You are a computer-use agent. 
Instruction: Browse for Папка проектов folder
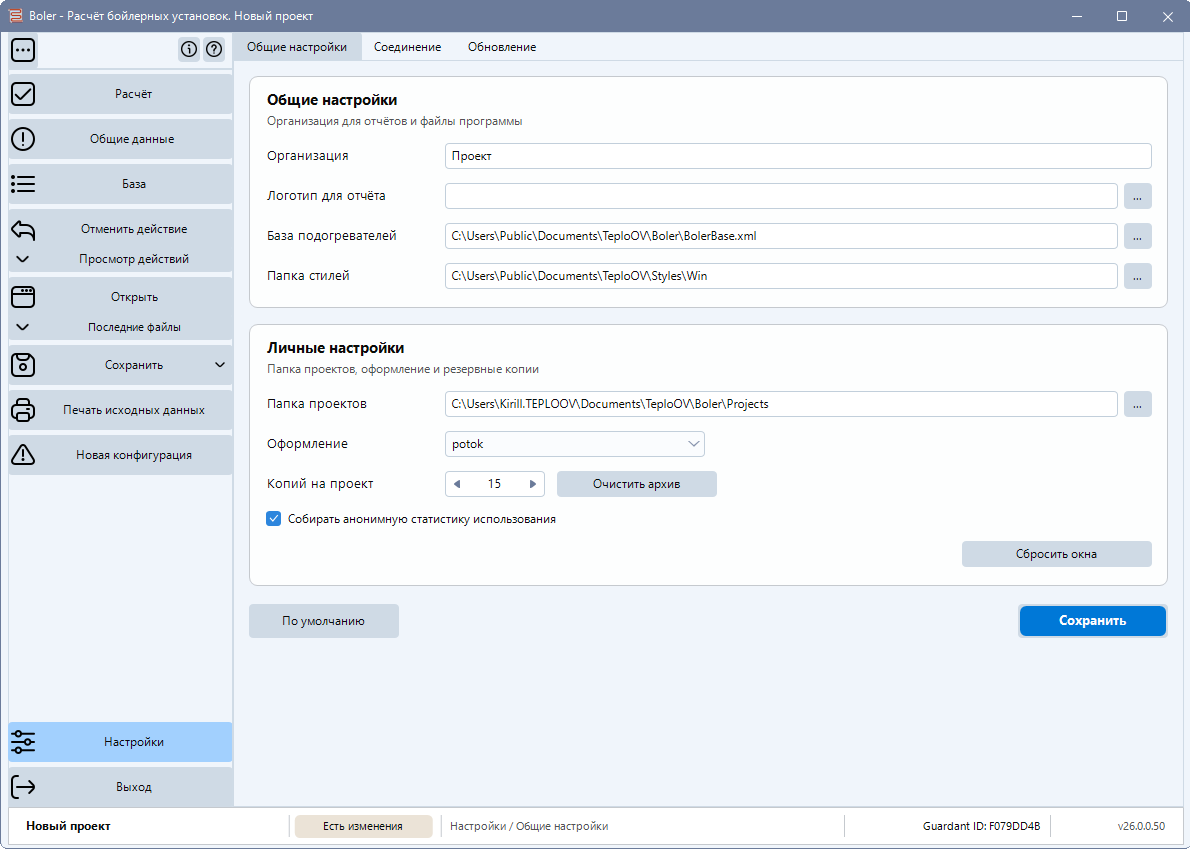pos(1137,404)
